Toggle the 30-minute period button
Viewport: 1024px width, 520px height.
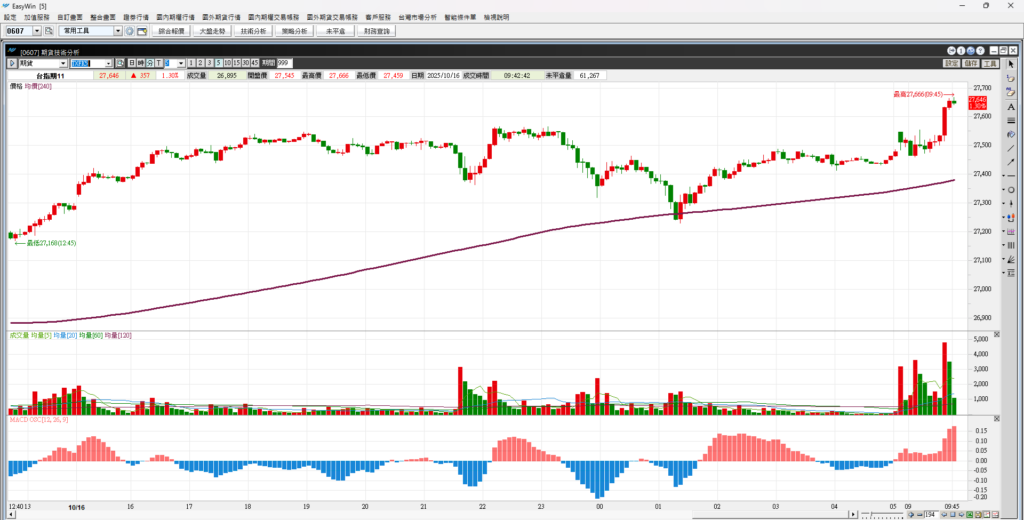[x=246, y=63]
